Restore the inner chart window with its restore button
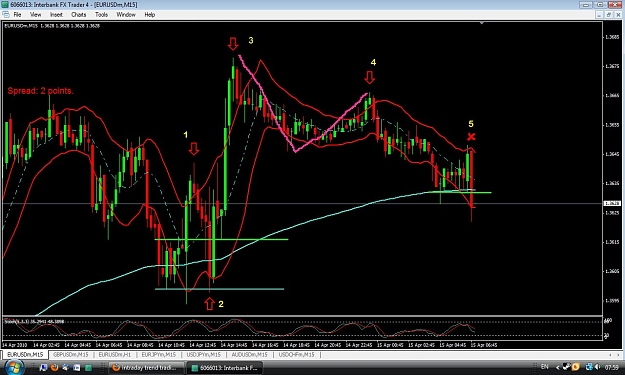Viewport: 625px width, 375px height. [609, 15]
